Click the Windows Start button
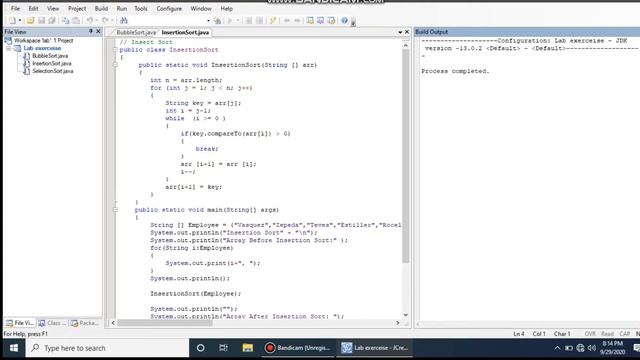This screenshot has height=360, width=640. (x=13, y=348)
